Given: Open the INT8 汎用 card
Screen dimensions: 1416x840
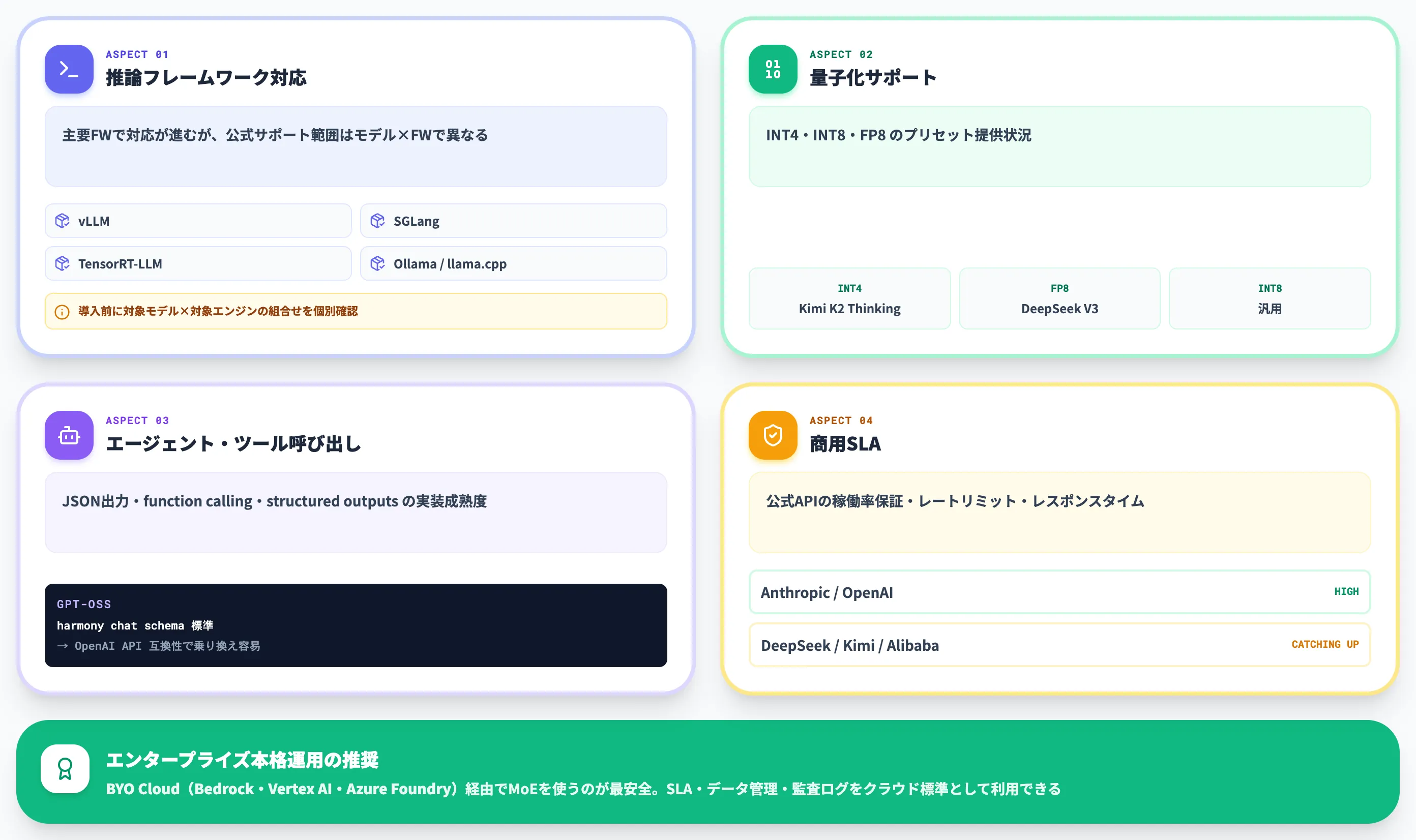Looking at the screenshot, I should click(1270, 299).
